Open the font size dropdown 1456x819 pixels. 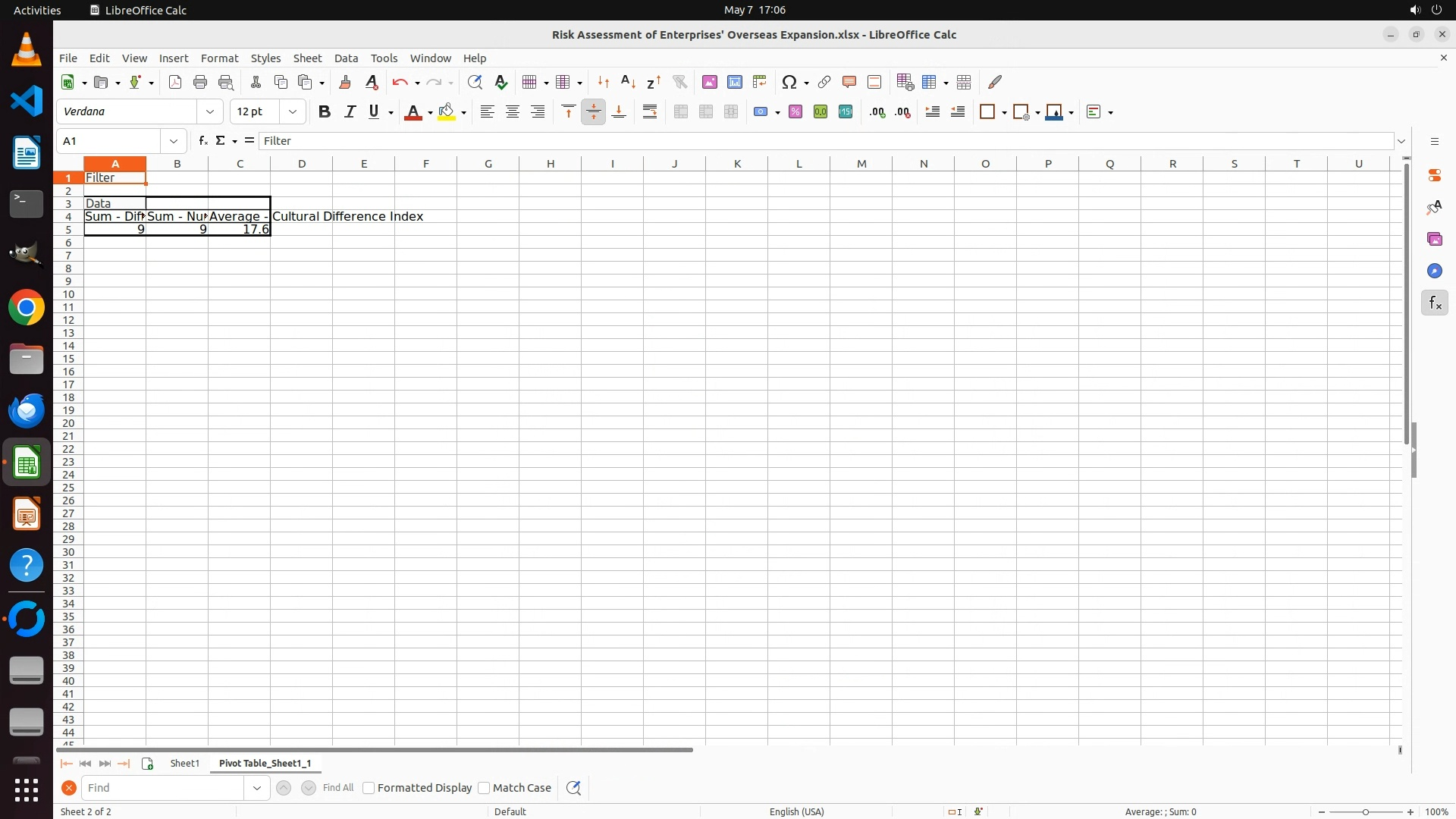(x=293, y=112)
